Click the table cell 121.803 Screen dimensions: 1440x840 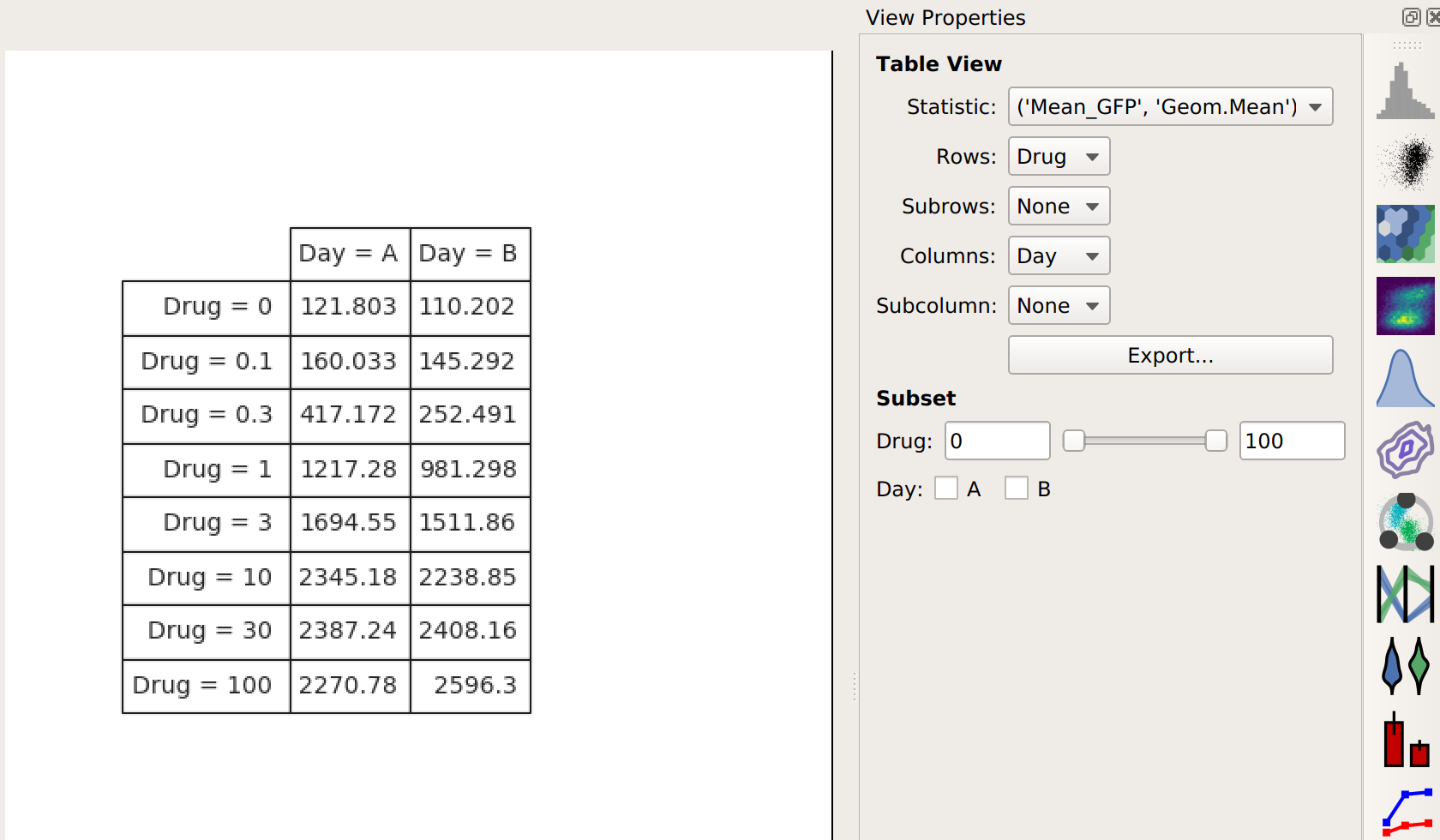[351, 308]
